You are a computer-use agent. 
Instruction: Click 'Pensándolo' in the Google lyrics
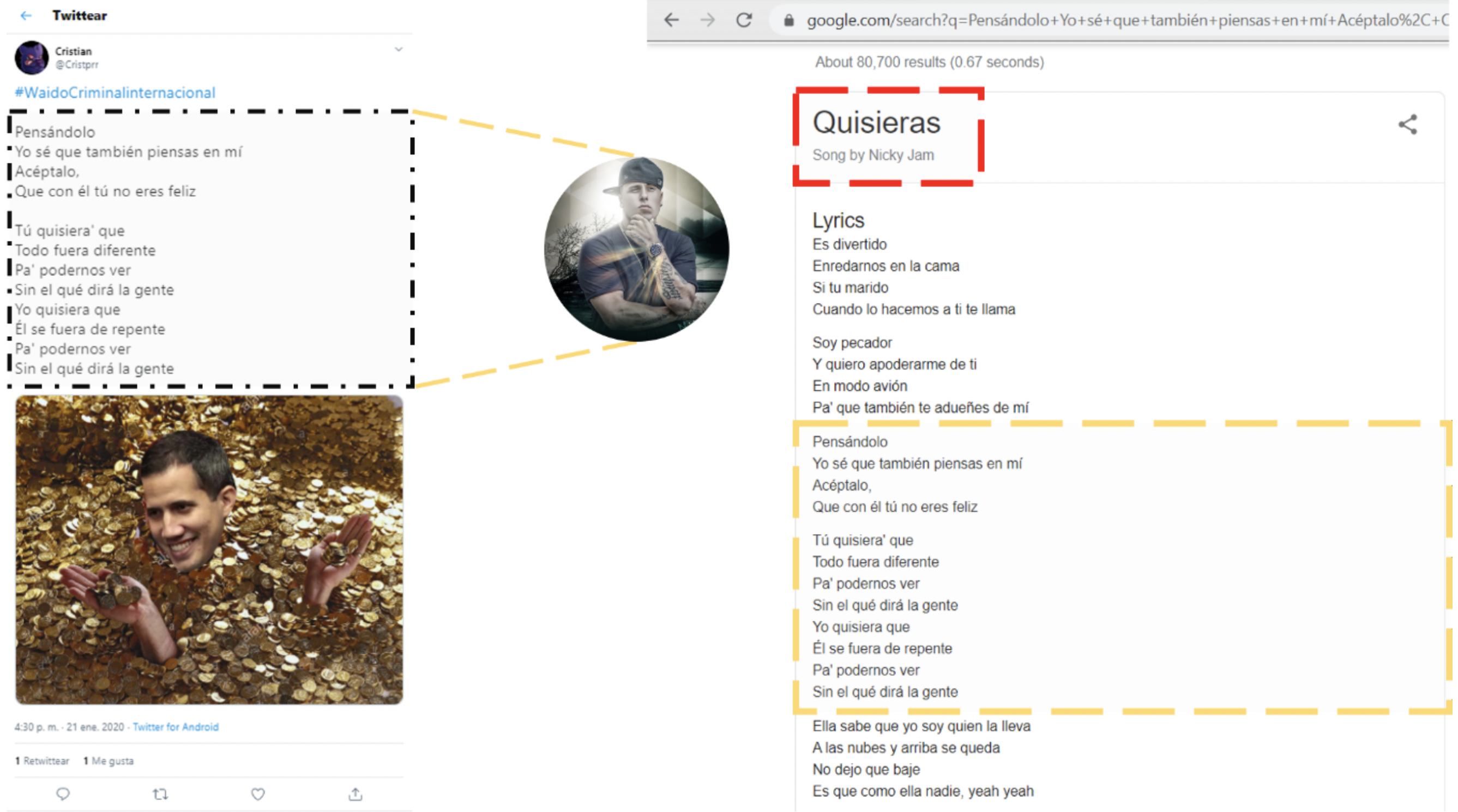[x=850, y=442]
